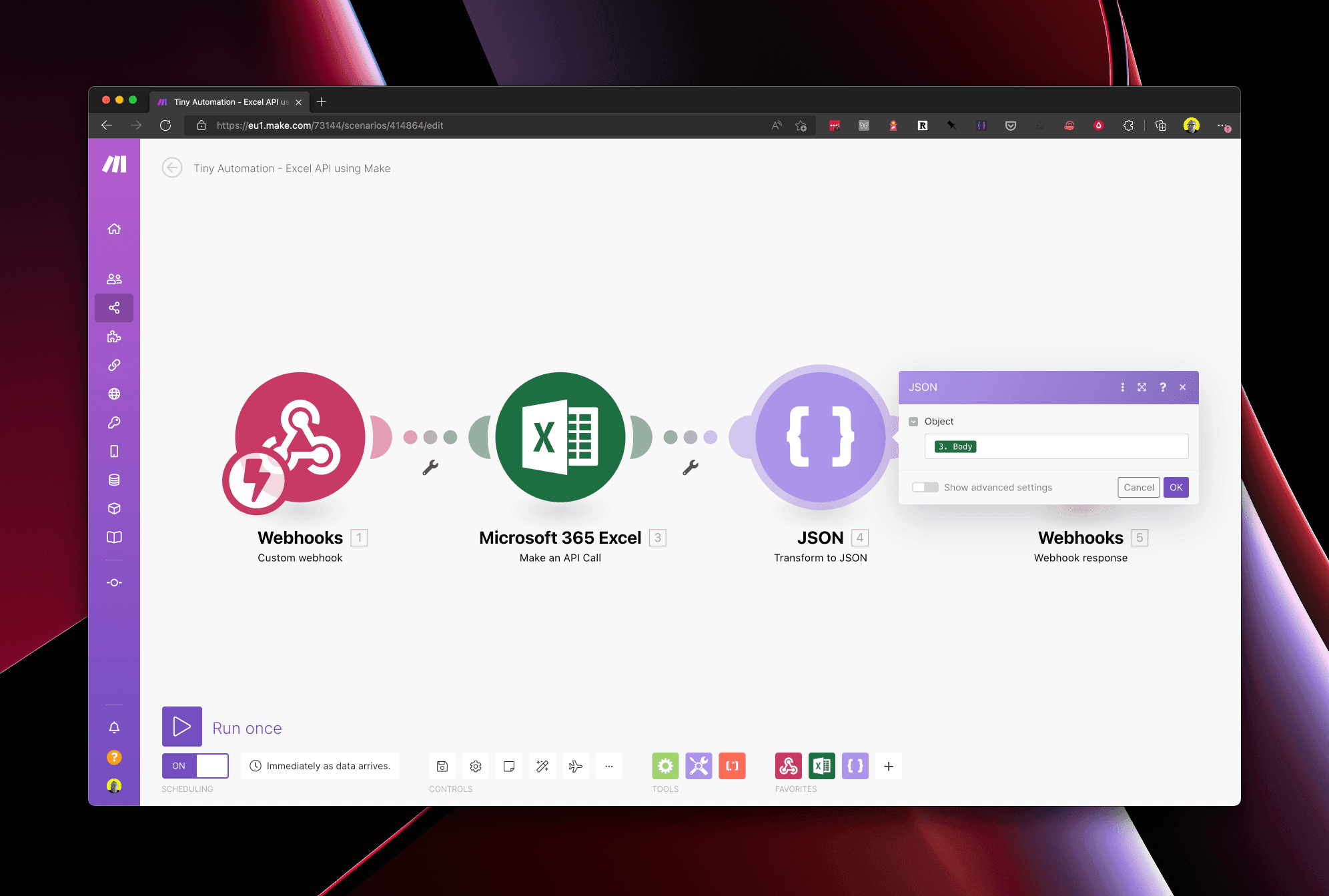This screenshot has width=1329, height=896.
Task: Open schedule 'Immediately as data arrives'
Action: click(320, 766)
